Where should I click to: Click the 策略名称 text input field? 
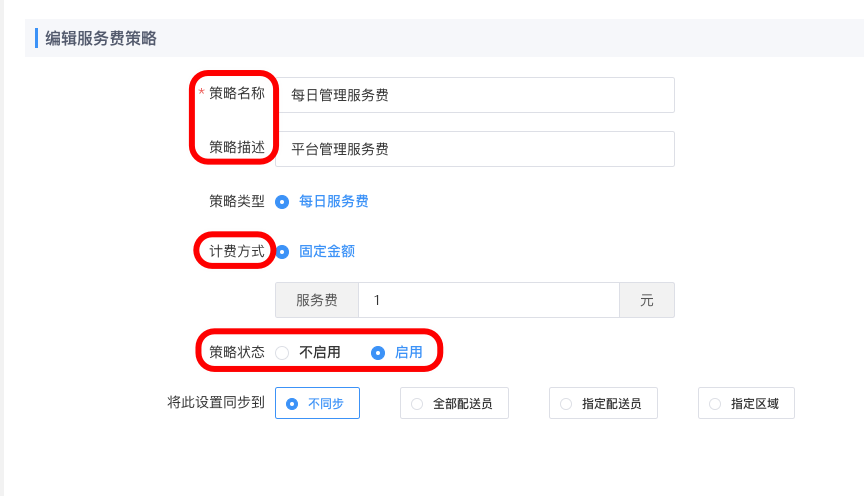[x=475, y=95]
